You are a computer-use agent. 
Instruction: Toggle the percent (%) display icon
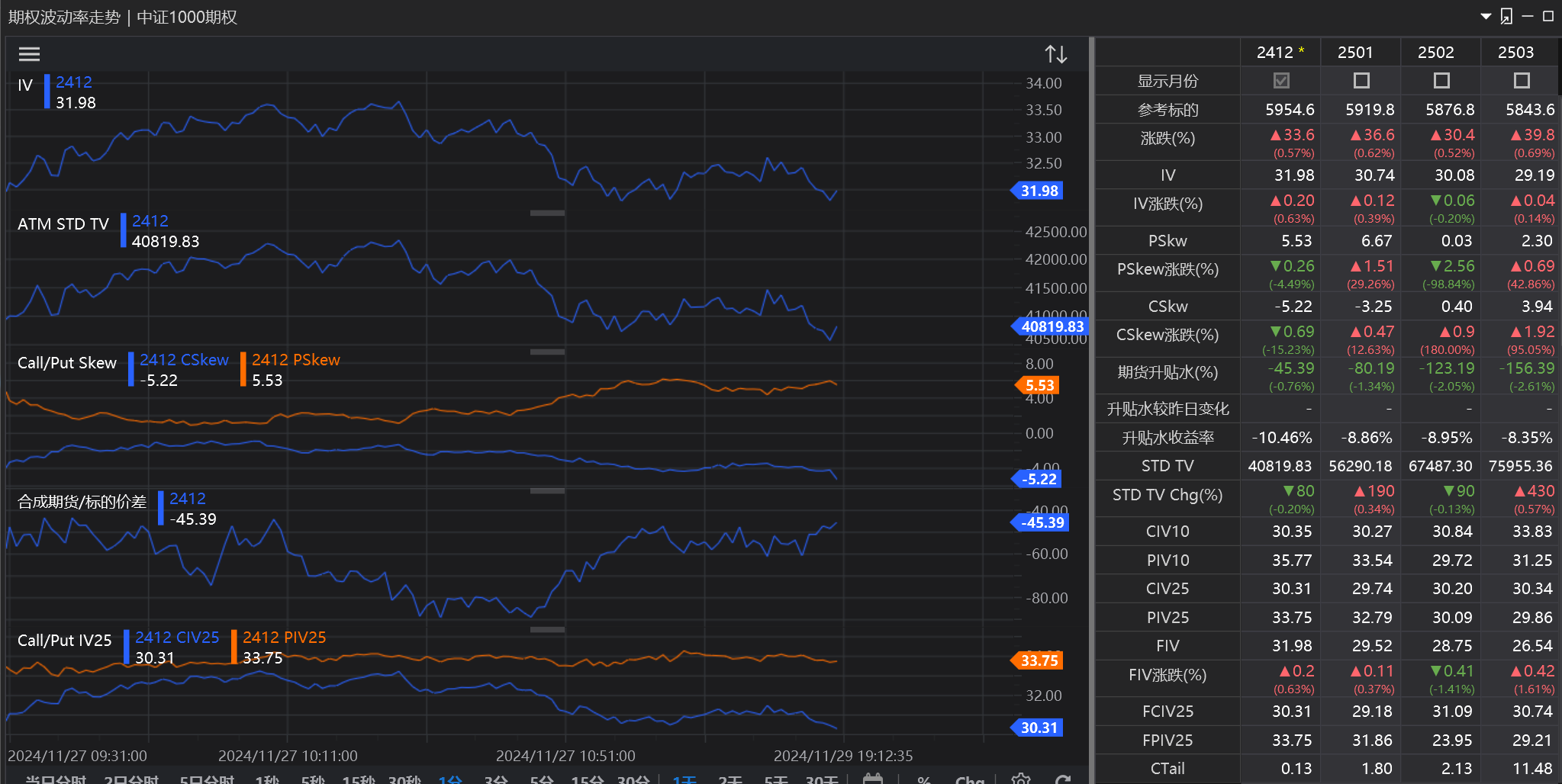pos(923,779)
